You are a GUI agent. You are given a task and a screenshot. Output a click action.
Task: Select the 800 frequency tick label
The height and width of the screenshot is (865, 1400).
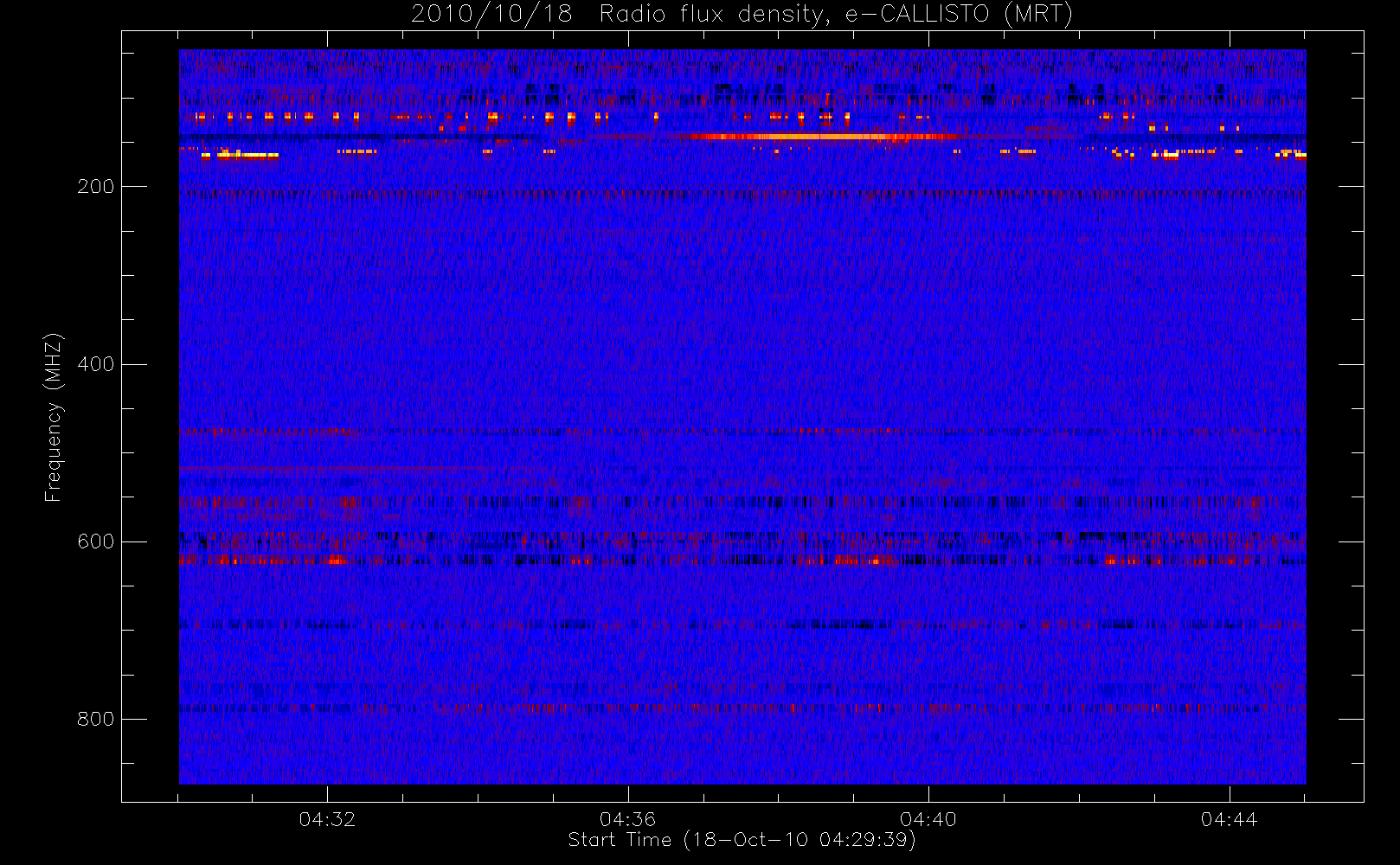point(95,719)
